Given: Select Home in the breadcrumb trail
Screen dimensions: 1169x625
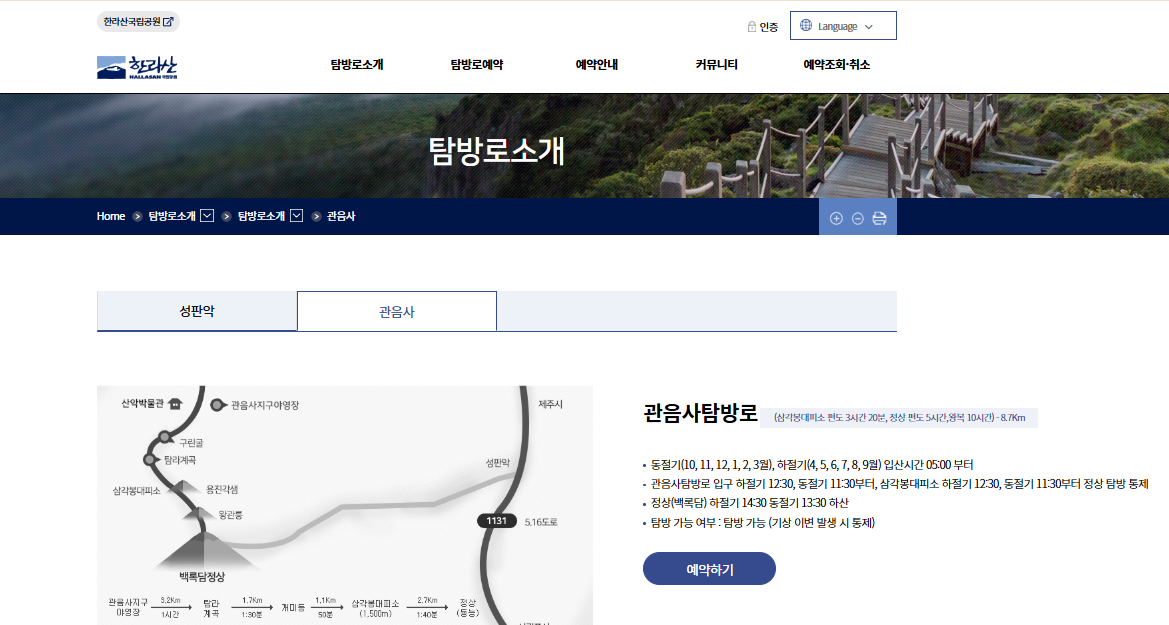Looking at the screenshot, I should [110, 215].
